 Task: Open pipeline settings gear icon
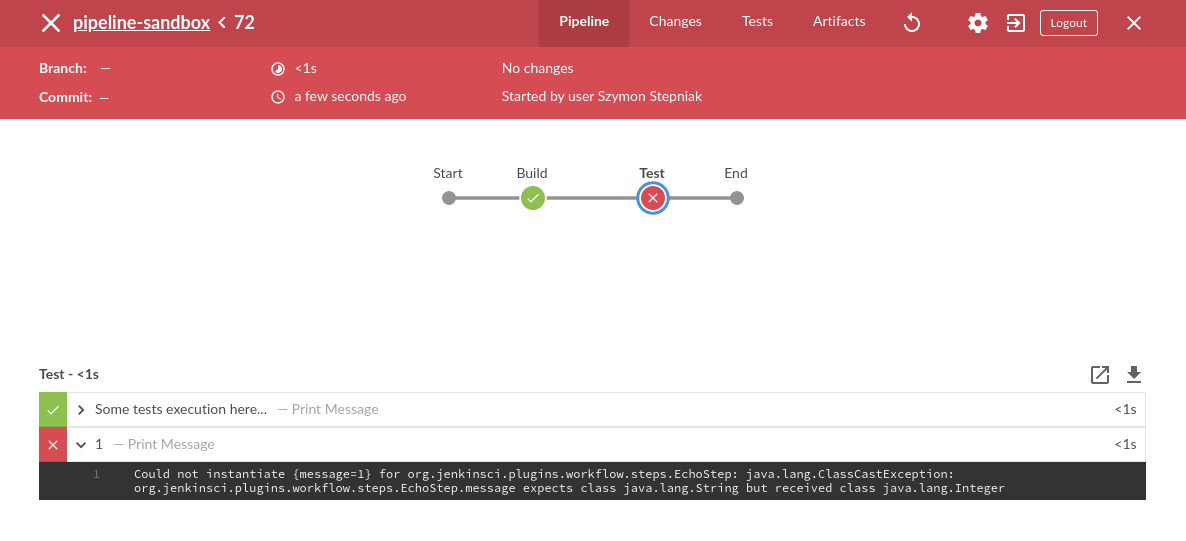coord(978,23)
